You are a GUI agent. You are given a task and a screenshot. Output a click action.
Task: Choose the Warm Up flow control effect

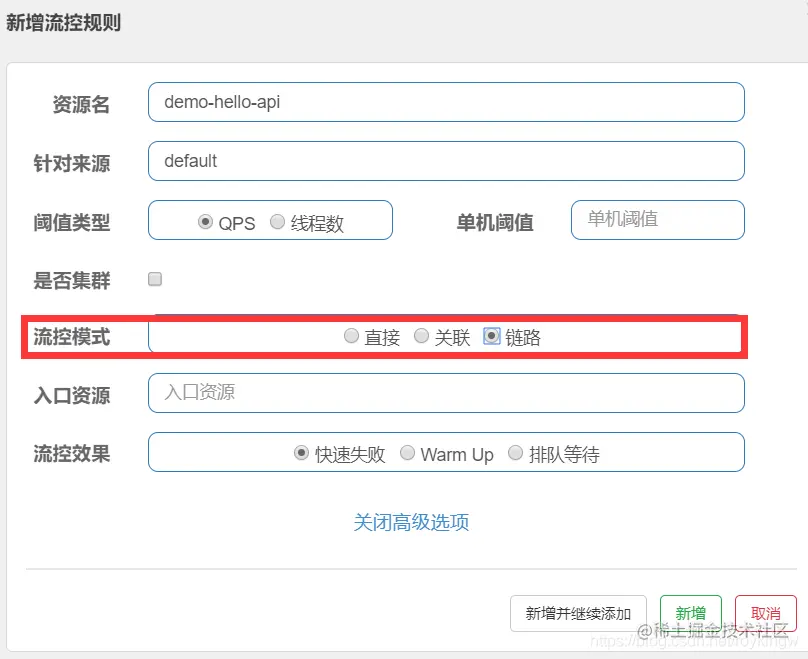click(x=408, y=453)
